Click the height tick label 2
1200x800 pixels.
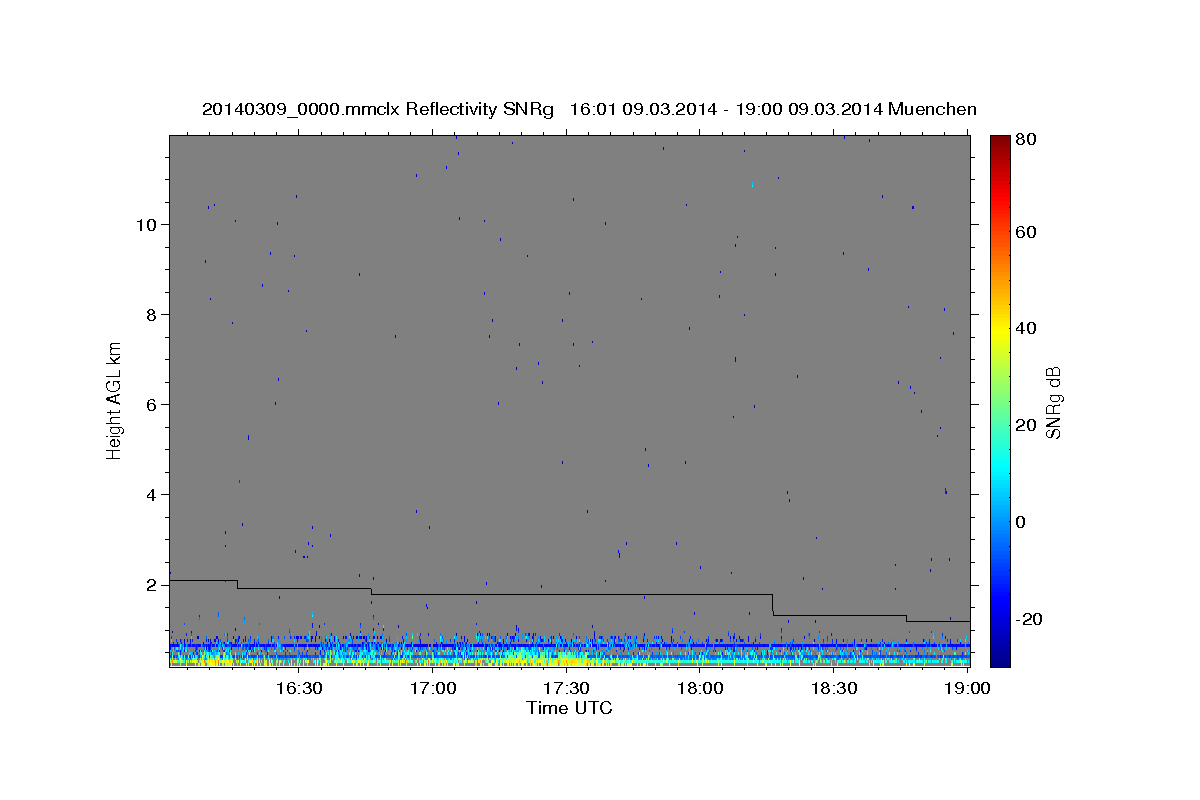(153, 585)
